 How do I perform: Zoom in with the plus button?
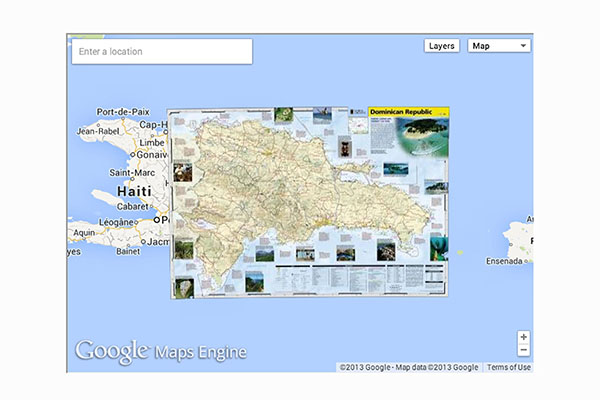(523, 337)
